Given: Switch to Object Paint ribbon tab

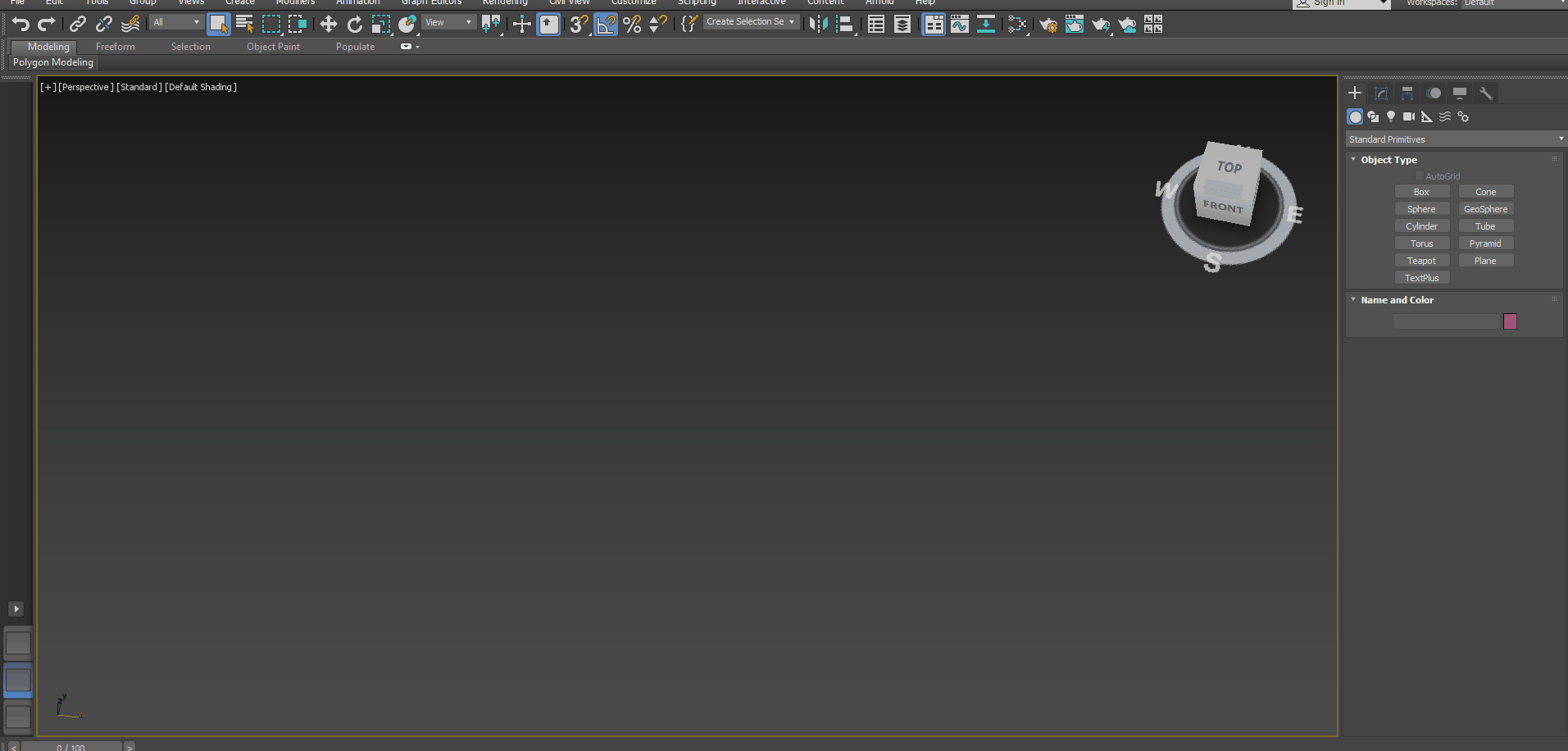Looking at the screenshot, I should [x=273, y=47].
